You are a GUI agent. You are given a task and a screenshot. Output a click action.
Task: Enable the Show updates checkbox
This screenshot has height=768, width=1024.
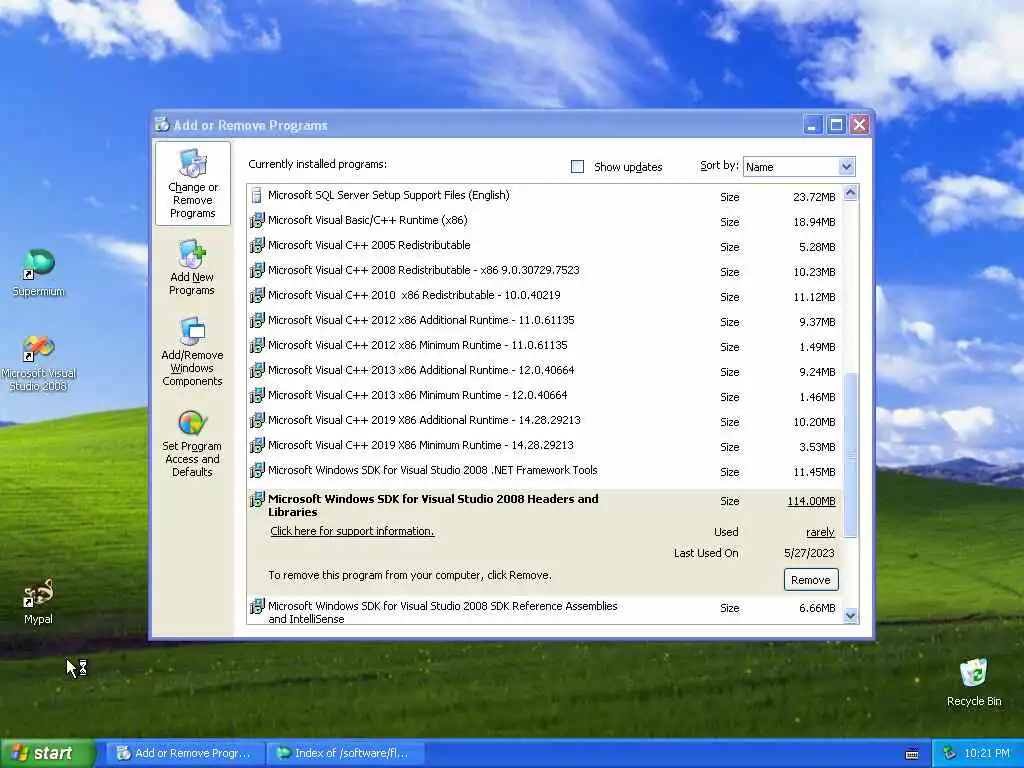pos(577,167)
